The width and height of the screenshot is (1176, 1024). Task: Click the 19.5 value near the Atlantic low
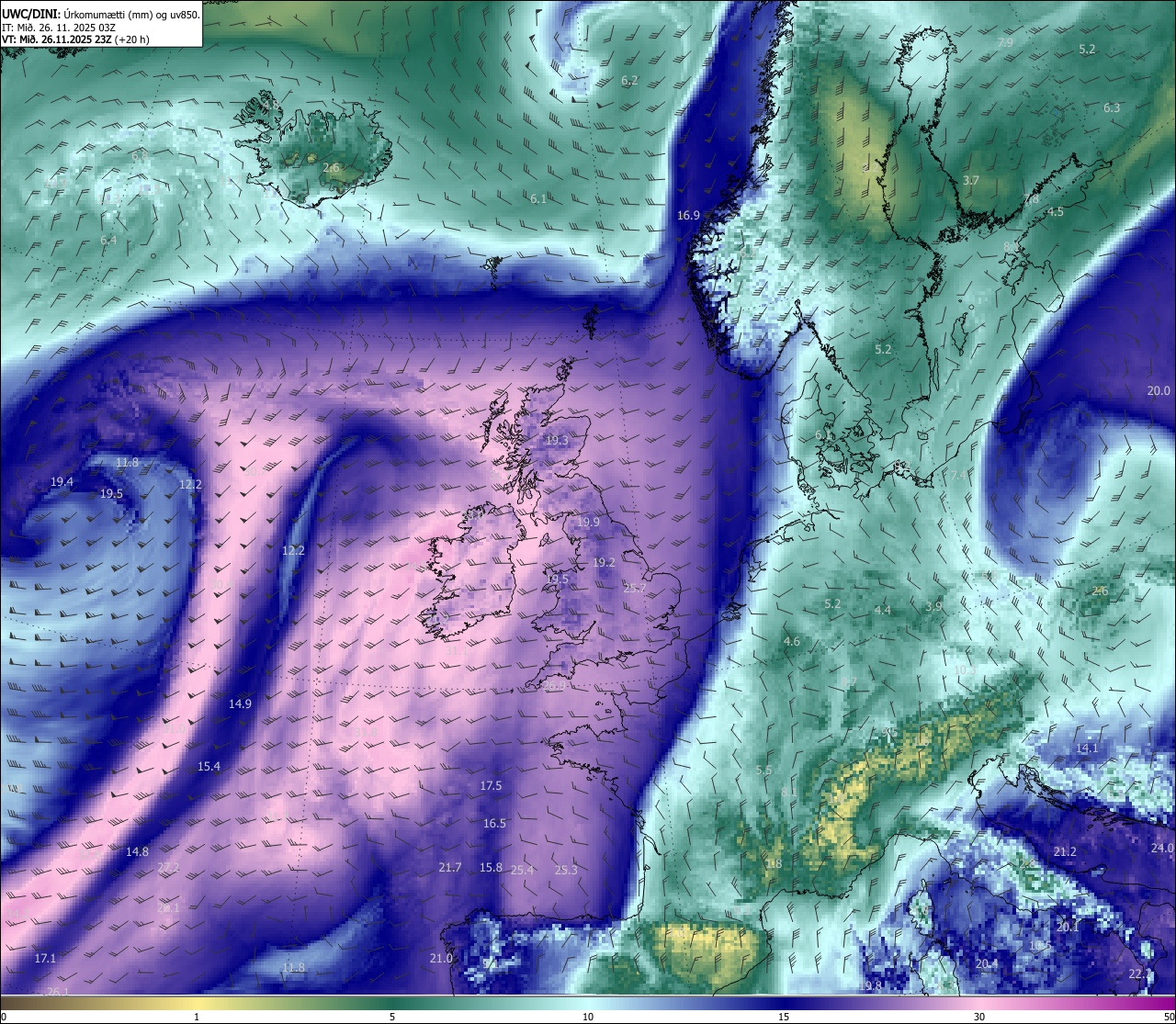click(x=111, y=494)
